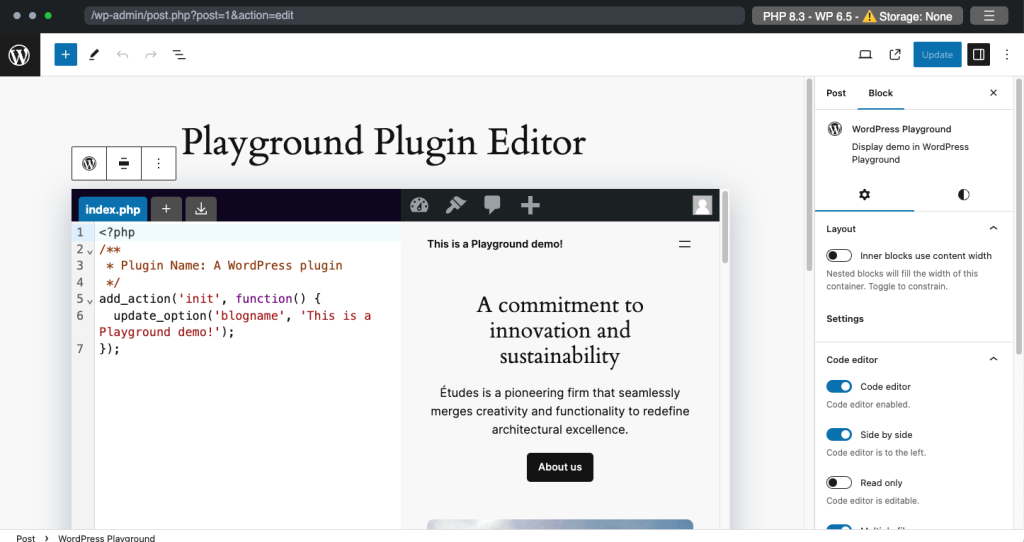Click the About us button

coord(560,467)
